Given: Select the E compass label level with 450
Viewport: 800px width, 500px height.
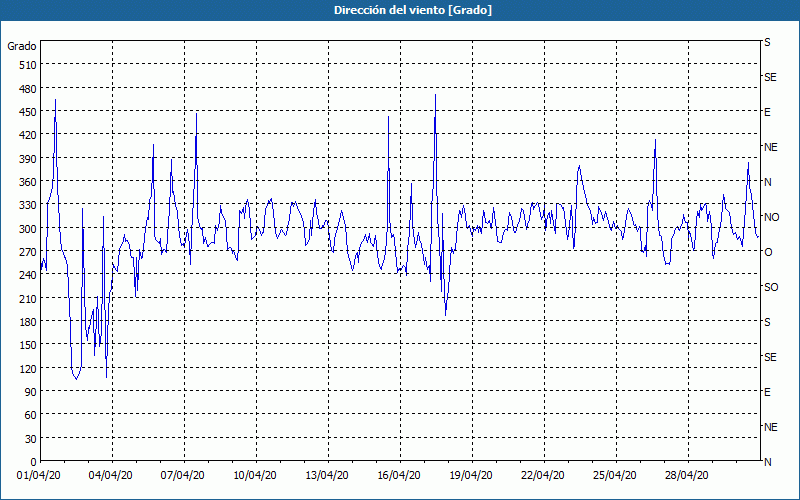Looking at the screenshot, I should [767, 112].
